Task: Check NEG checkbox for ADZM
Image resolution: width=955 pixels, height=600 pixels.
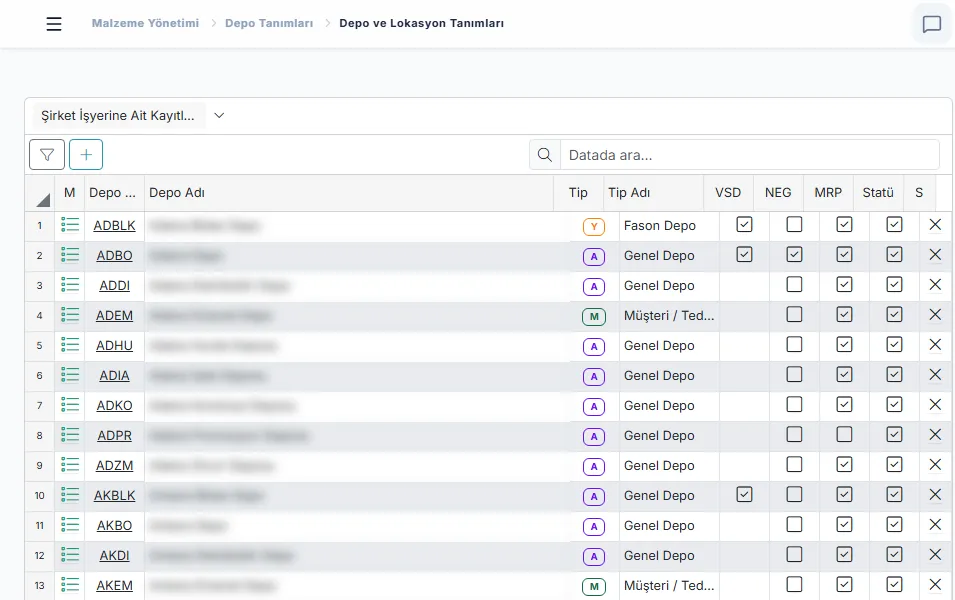Action: click(x=794, y=464)
